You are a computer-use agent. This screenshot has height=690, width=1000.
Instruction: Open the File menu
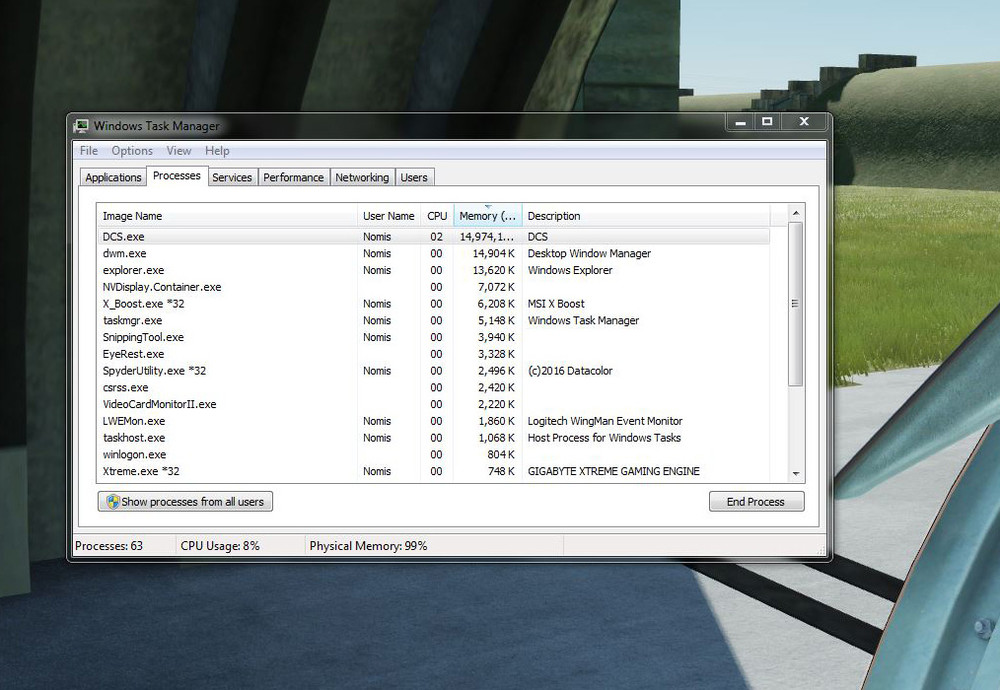point(89,151)
